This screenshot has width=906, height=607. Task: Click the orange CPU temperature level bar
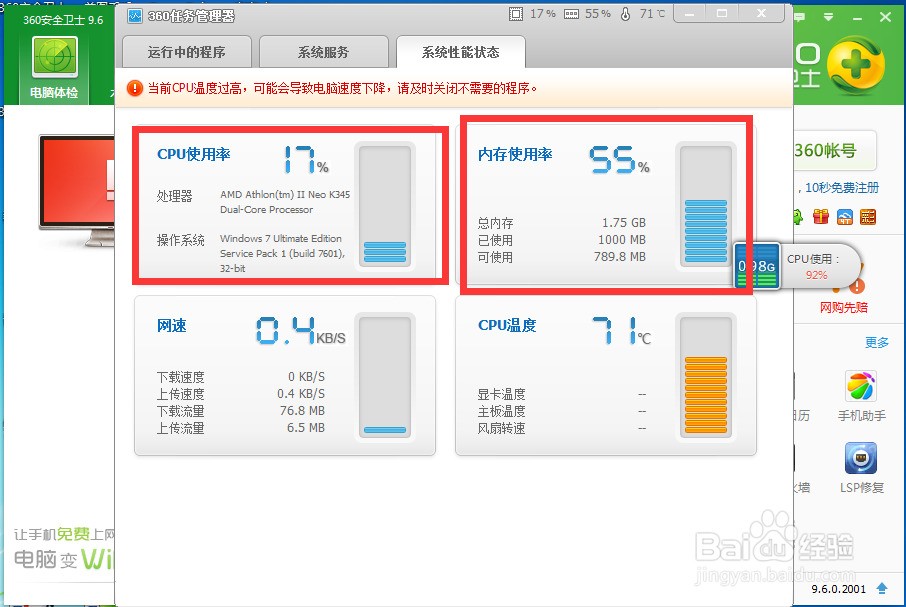click(x=706, y=377)
